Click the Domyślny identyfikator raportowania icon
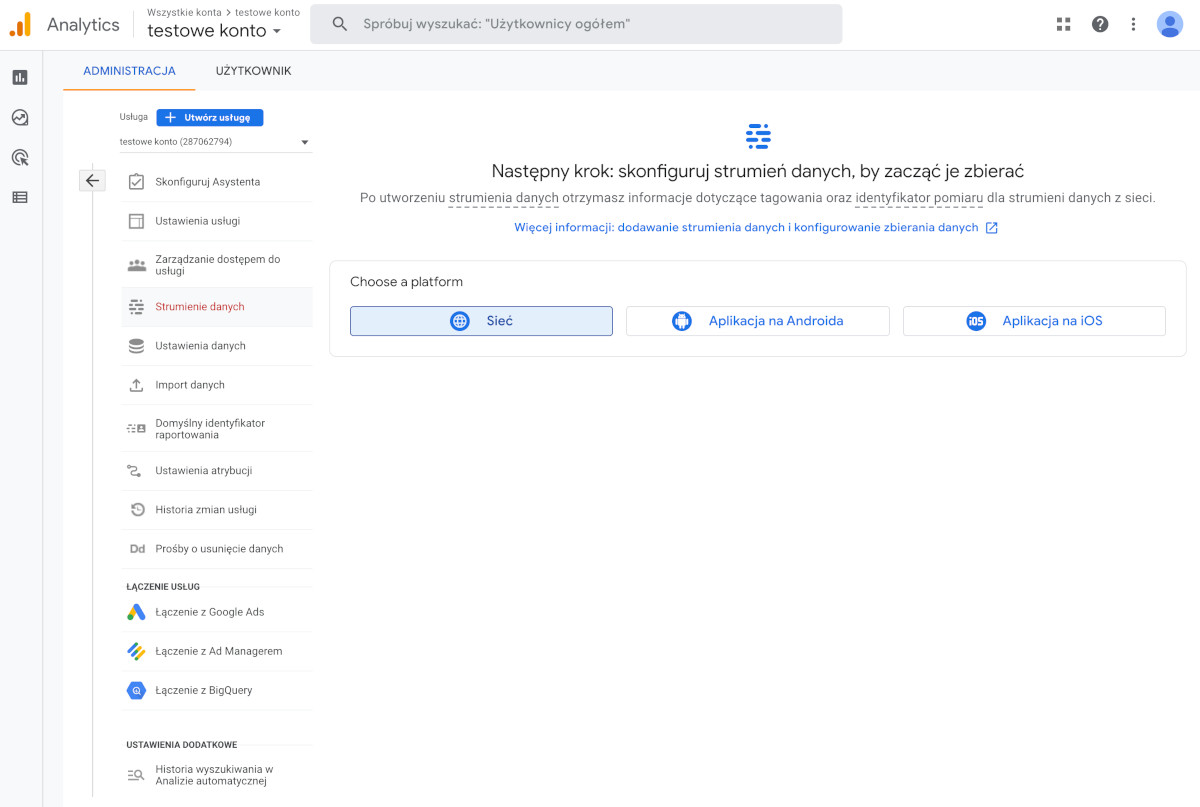This screenshot has width=1200, height=807. (x=137, y=429)
